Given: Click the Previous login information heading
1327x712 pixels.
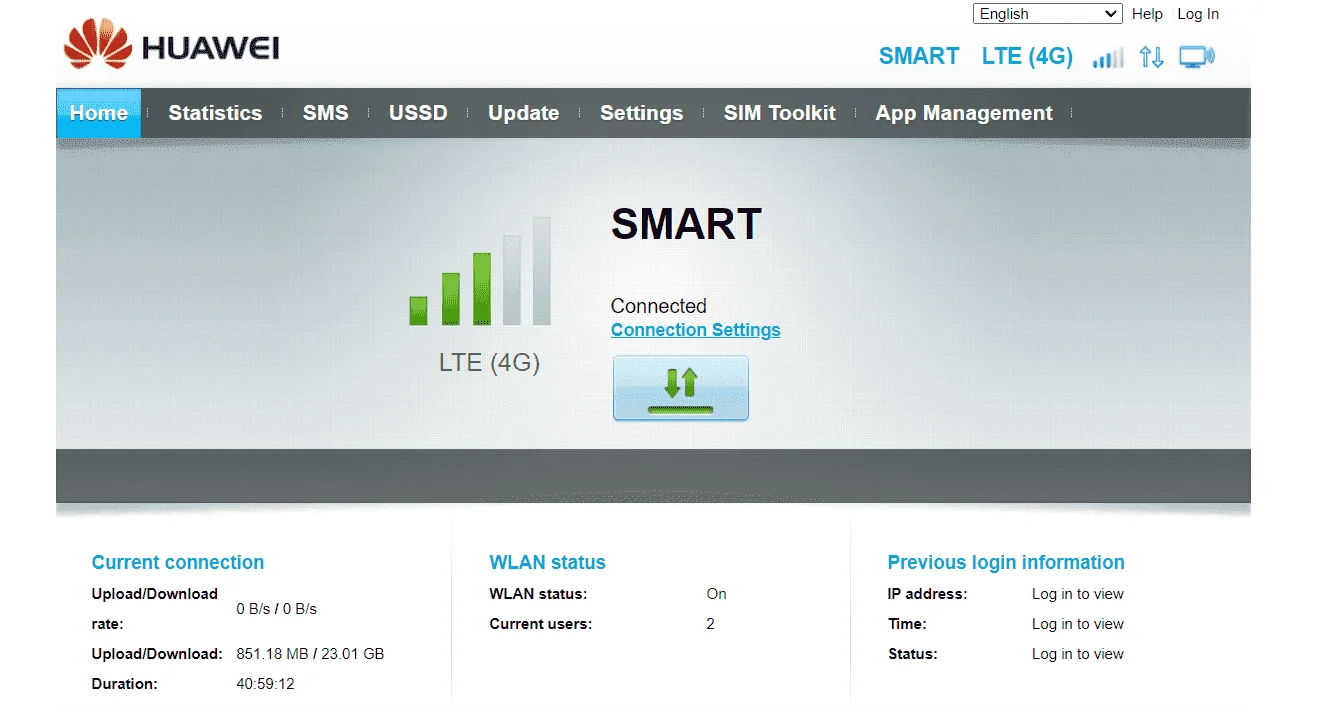Looking at the screenshot, I should click(1006, 562).
